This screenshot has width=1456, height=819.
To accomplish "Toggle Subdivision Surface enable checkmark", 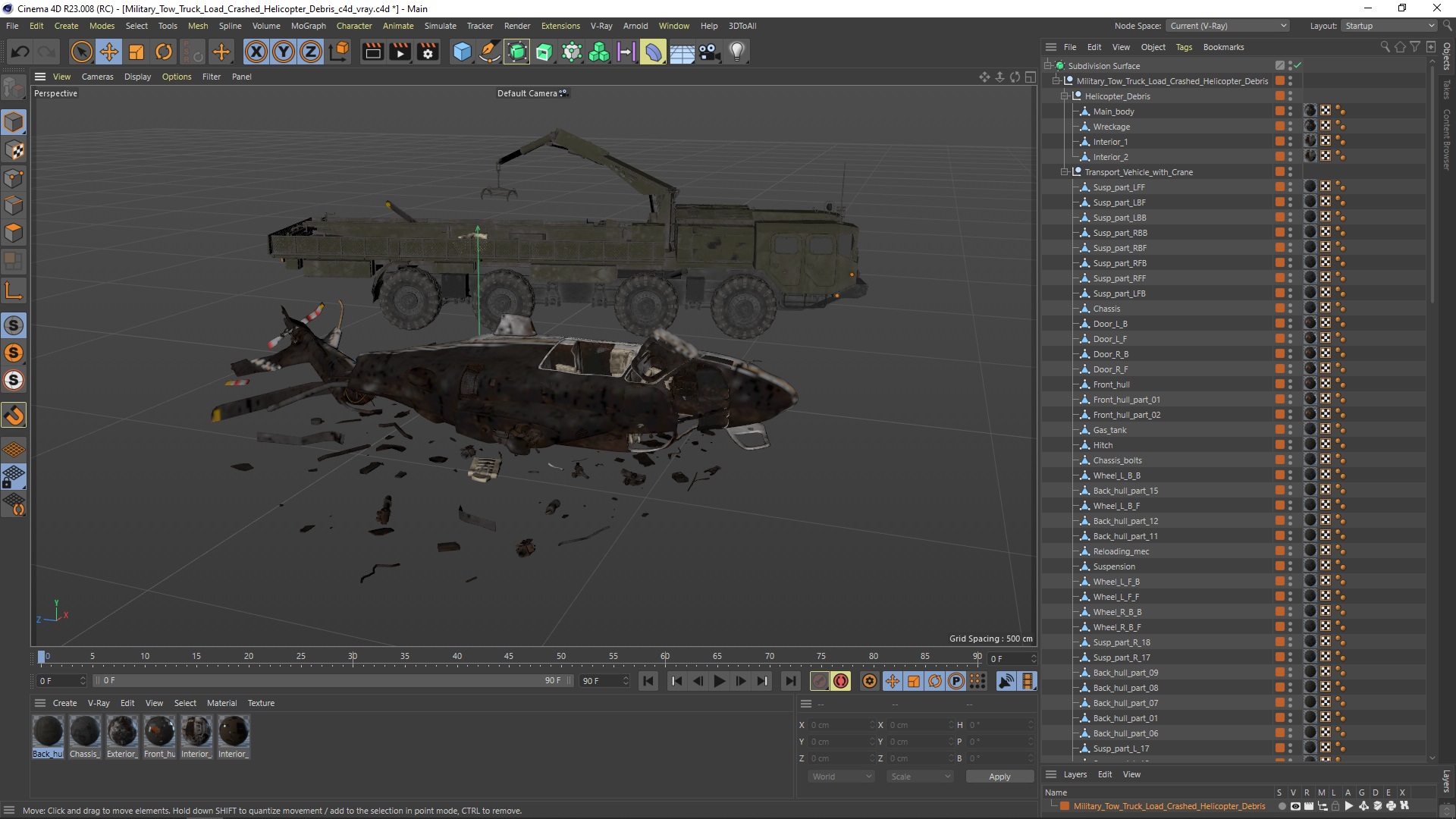I will coord(1298,66).
